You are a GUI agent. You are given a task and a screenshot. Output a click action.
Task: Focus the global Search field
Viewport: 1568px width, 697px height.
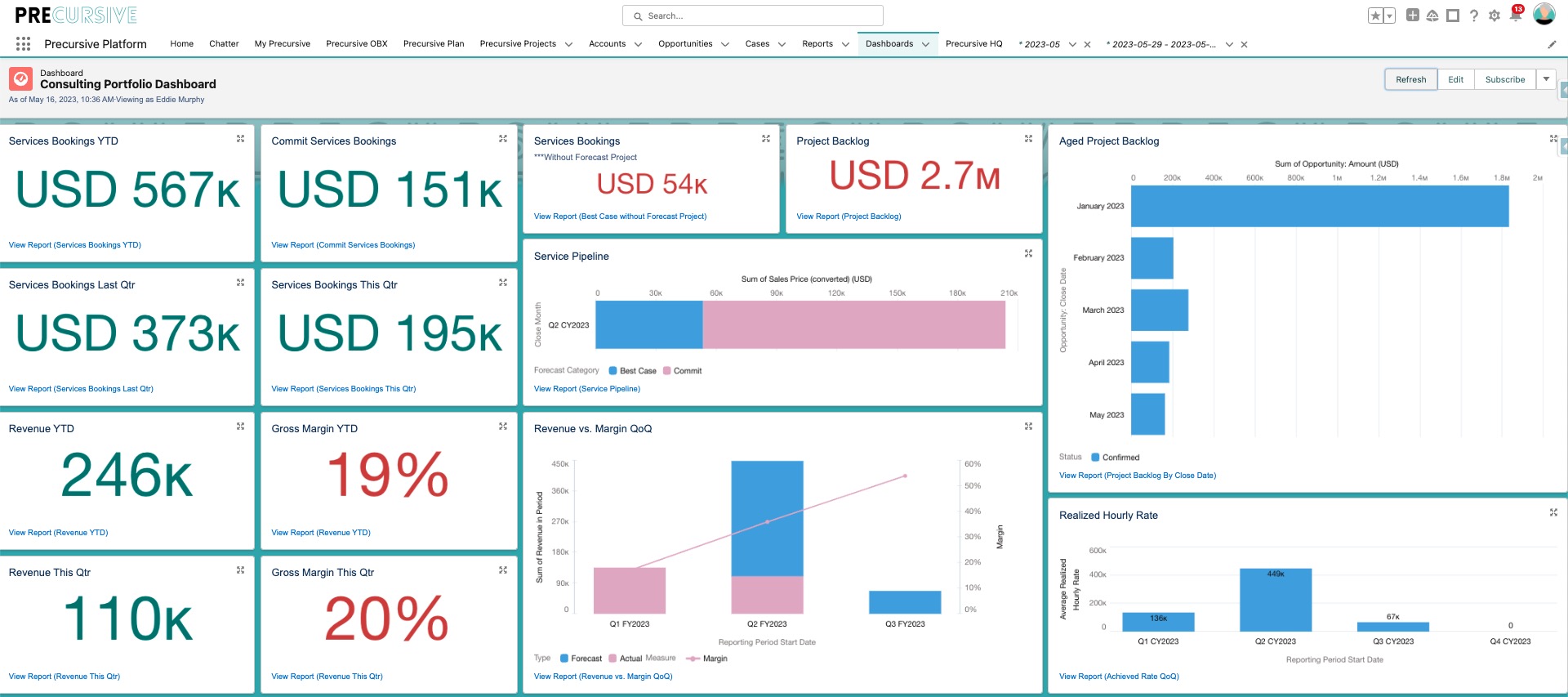pyautogui.click(x=753, y=16)
